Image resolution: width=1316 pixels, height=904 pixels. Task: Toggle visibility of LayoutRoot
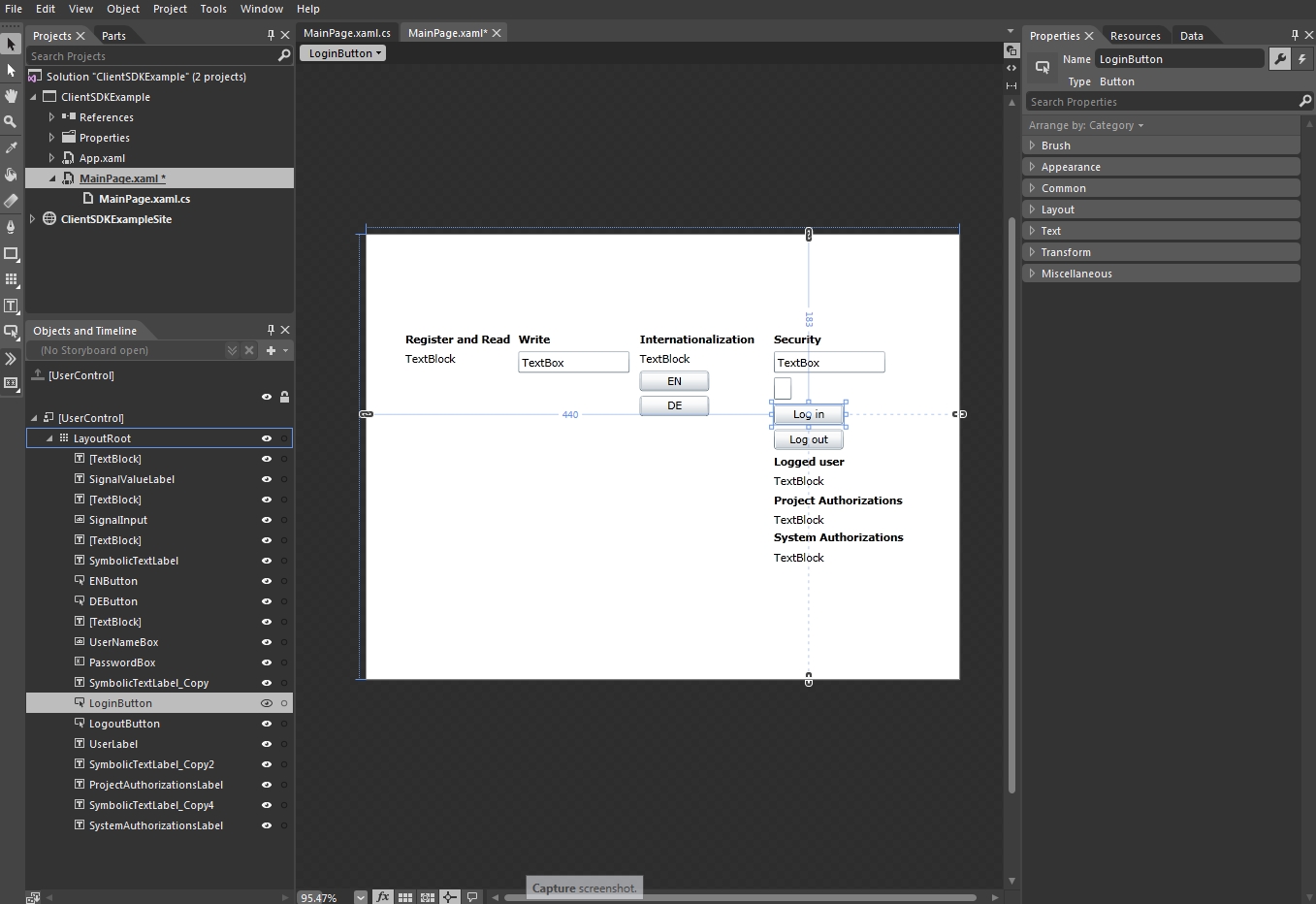point(267,438)
